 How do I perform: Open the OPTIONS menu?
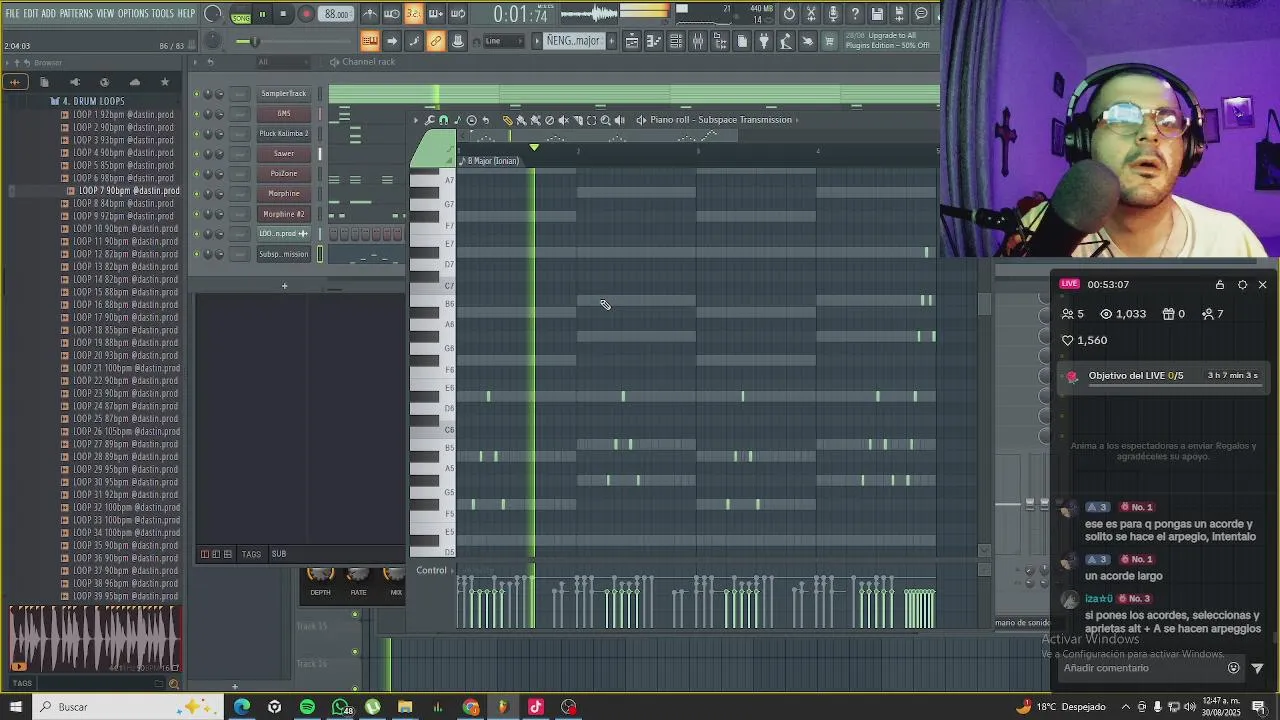click(132, 13)
